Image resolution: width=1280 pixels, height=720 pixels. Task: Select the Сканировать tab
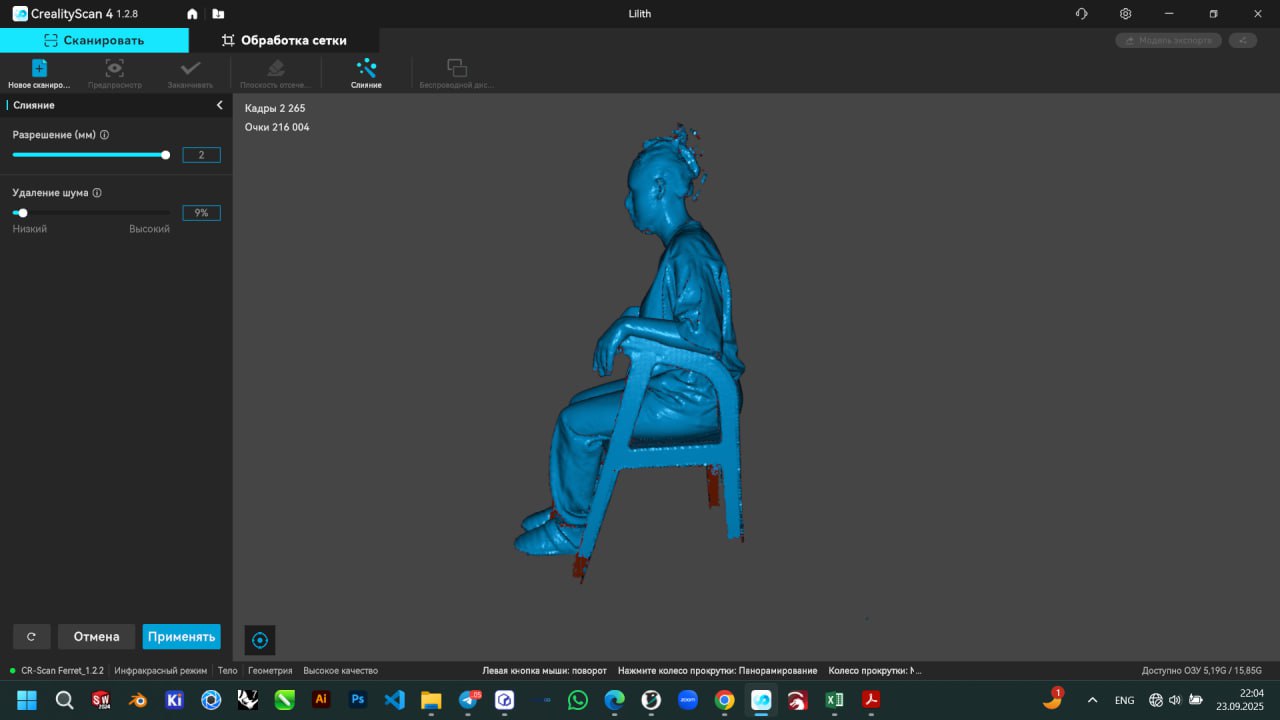pos(94,40)
